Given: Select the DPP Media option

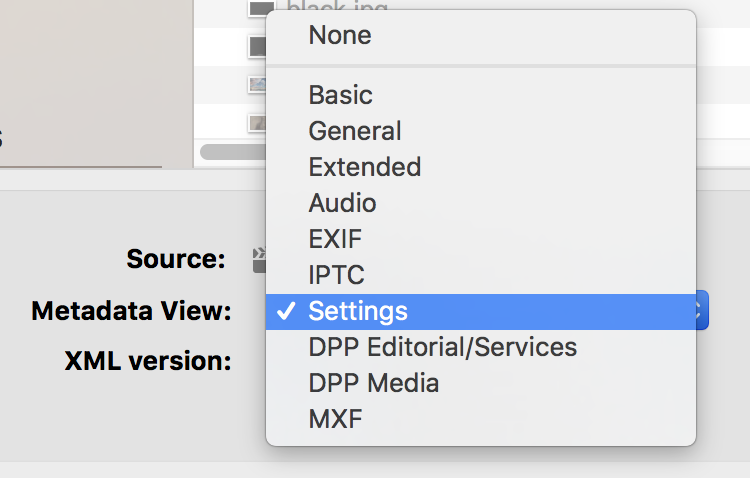Looking at the screenshot, I should (x=373, y=383).
